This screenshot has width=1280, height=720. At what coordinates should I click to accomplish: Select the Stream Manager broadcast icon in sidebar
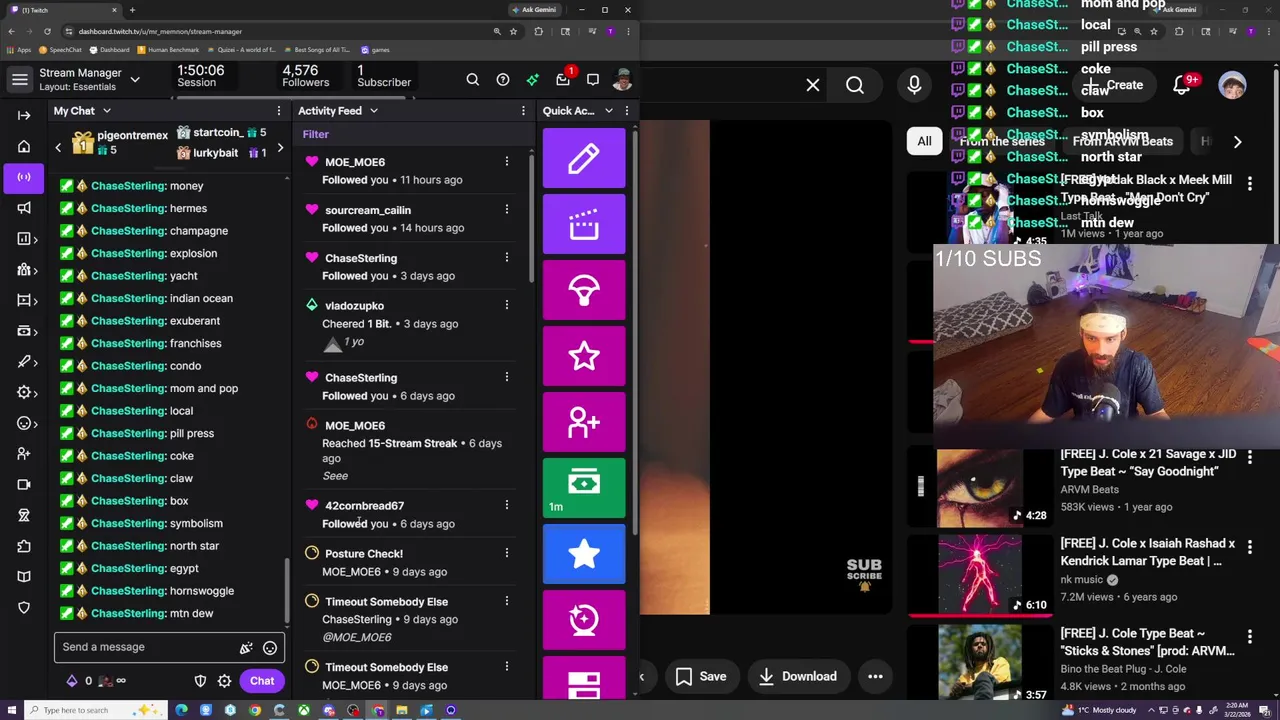coord(24,177)
